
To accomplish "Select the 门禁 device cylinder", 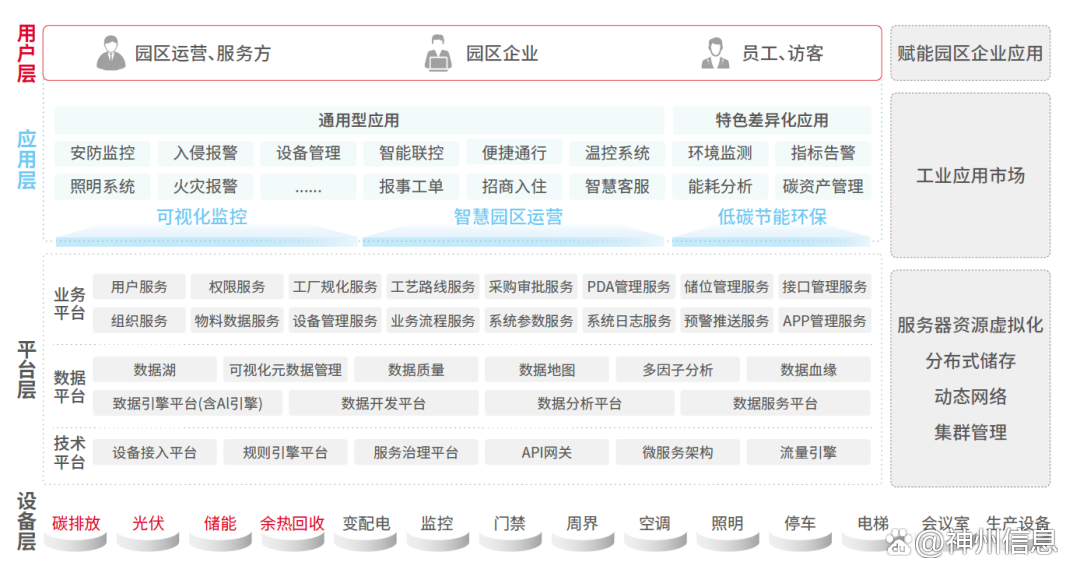I will 510,541.
